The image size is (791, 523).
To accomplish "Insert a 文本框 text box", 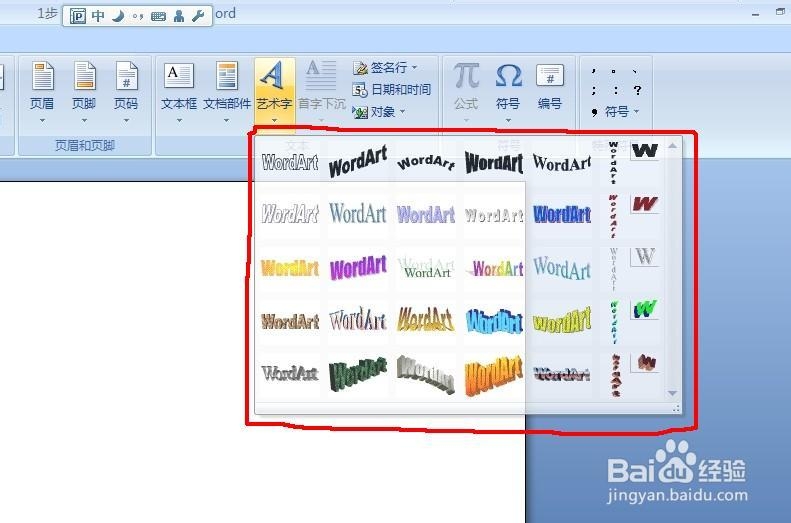I will (x=179, y=92).
